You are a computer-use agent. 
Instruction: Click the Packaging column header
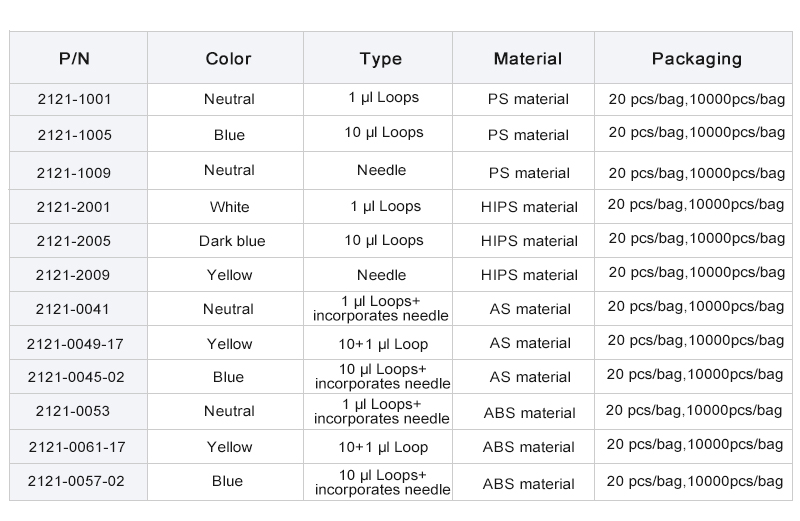(x=696, y=58)
